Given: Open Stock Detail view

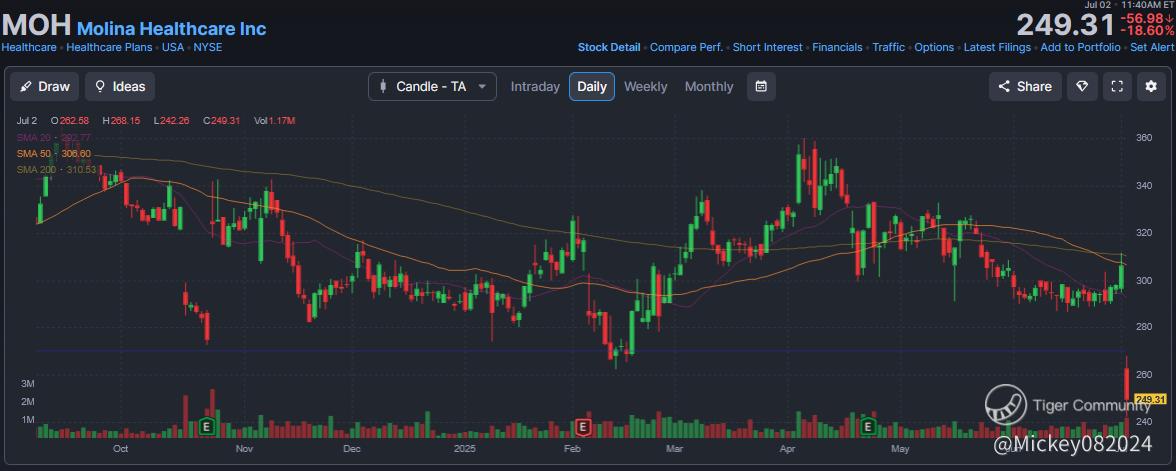Looking at the screenshot, I should [x=609, y=47].
